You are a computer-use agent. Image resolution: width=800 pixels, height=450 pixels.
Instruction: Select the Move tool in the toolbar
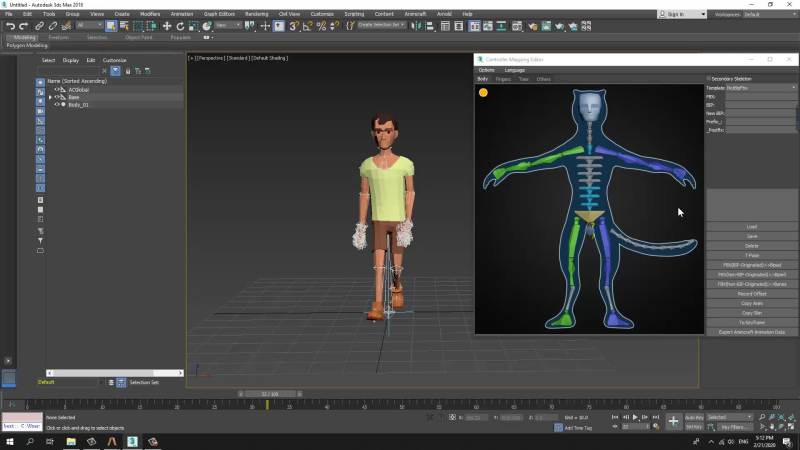(166, 26)
